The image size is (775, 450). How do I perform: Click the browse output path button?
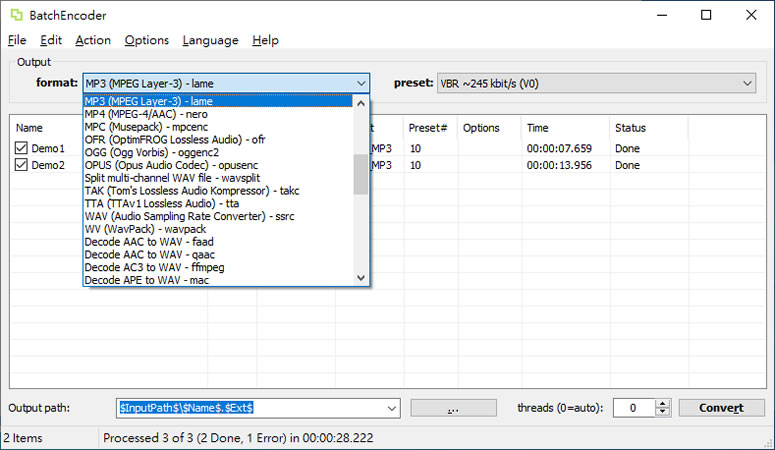[453, 408]
